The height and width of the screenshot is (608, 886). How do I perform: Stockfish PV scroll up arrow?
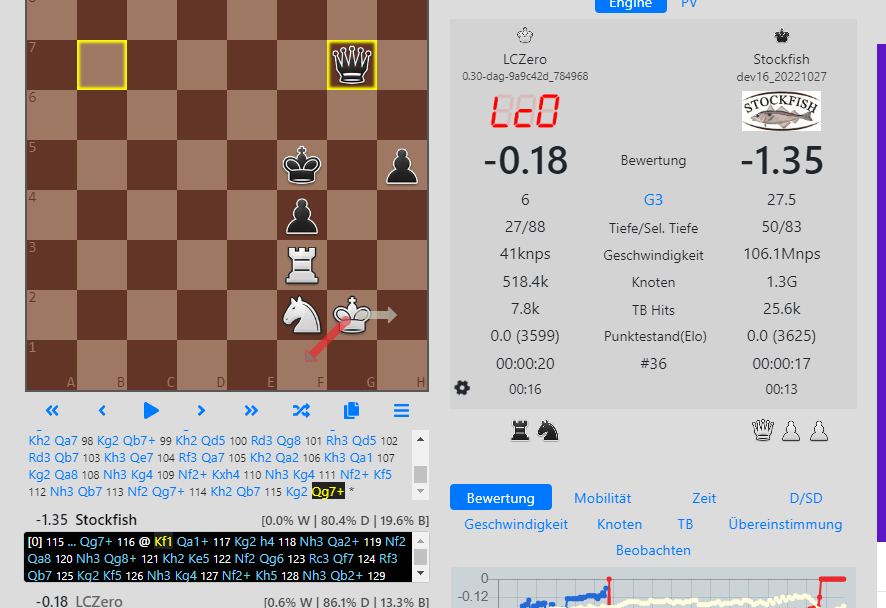coord(420,541)
